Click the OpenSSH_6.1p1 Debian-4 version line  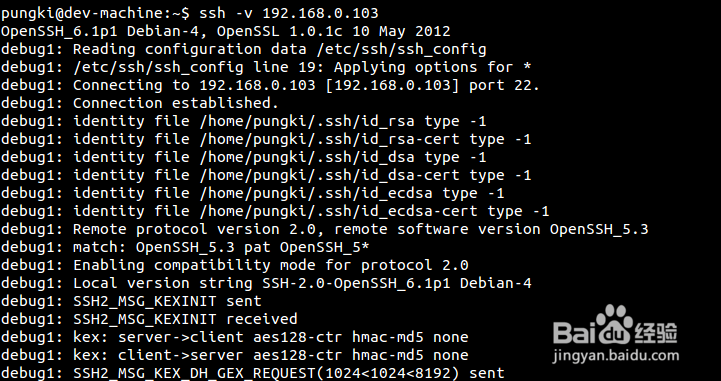coord(225,31)
